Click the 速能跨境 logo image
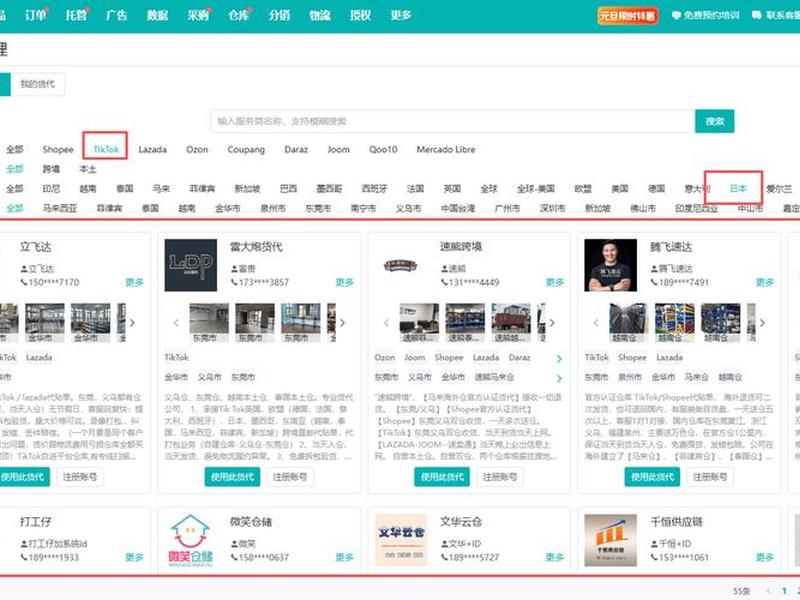Viewport: 800px width, 600px height. 401,265
